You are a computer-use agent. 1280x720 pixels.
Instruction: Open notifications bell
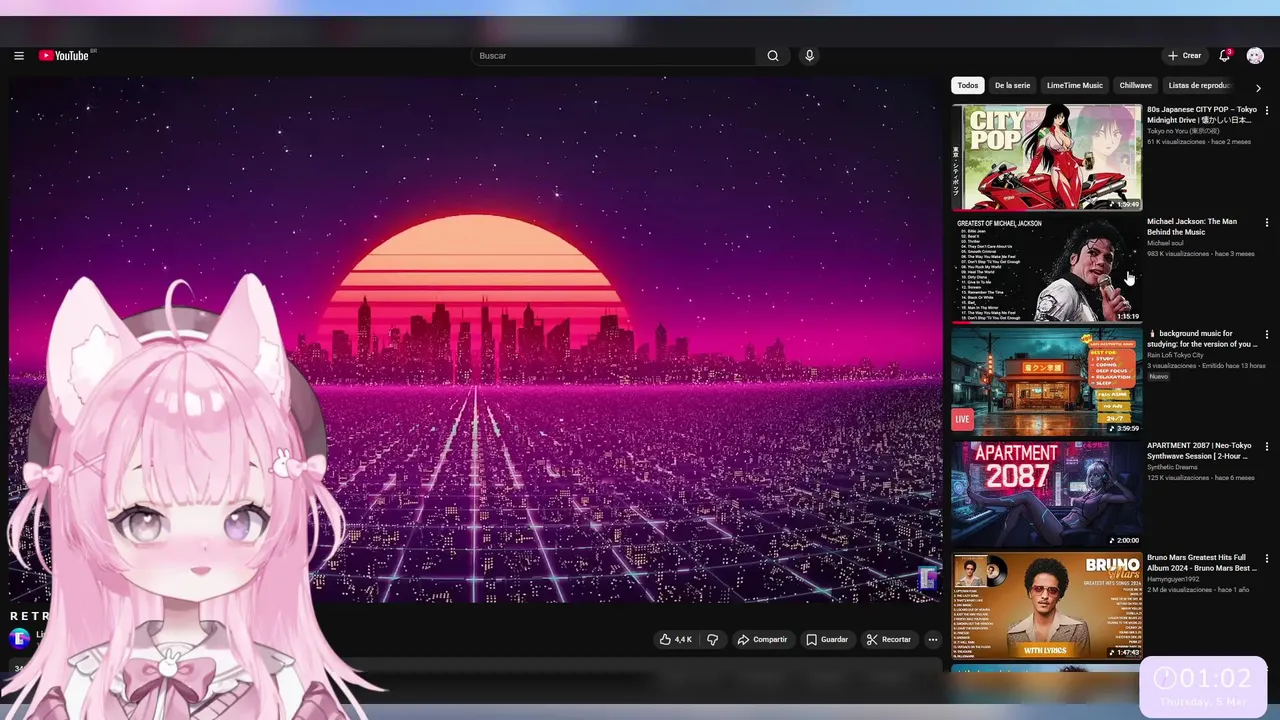[1225, 56]
